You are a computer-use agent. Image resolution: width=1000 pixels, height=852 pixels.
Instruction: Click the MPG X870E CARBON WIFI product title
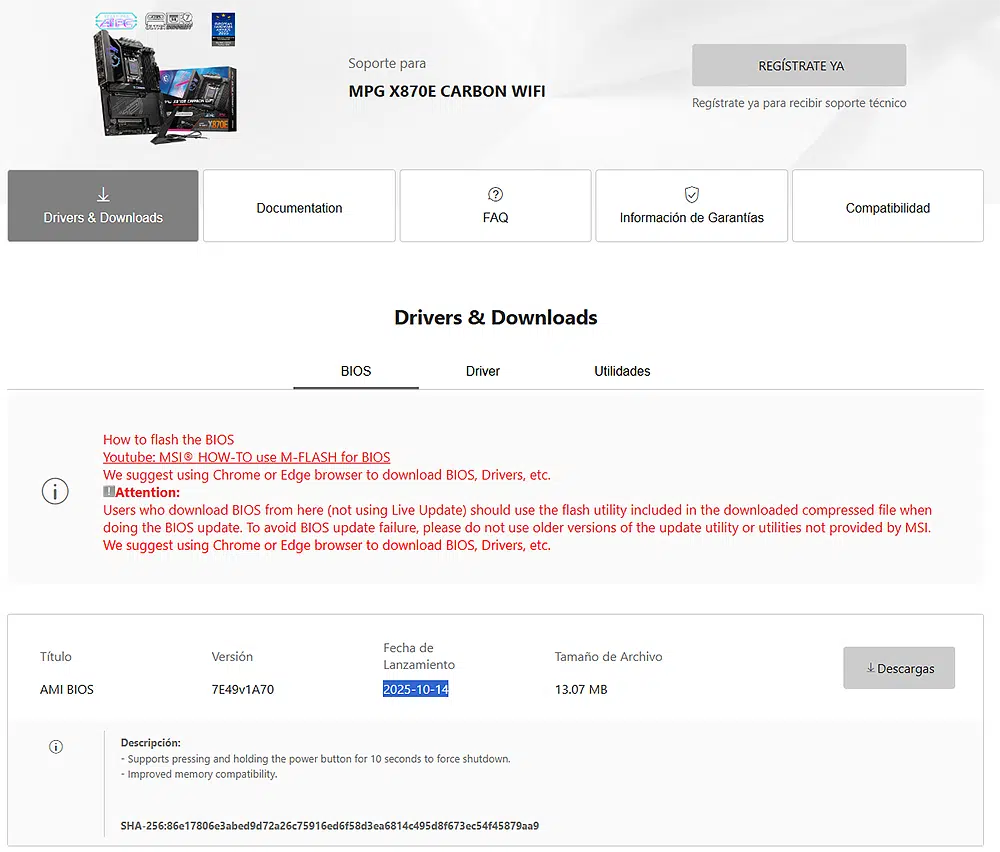[446, 91]
